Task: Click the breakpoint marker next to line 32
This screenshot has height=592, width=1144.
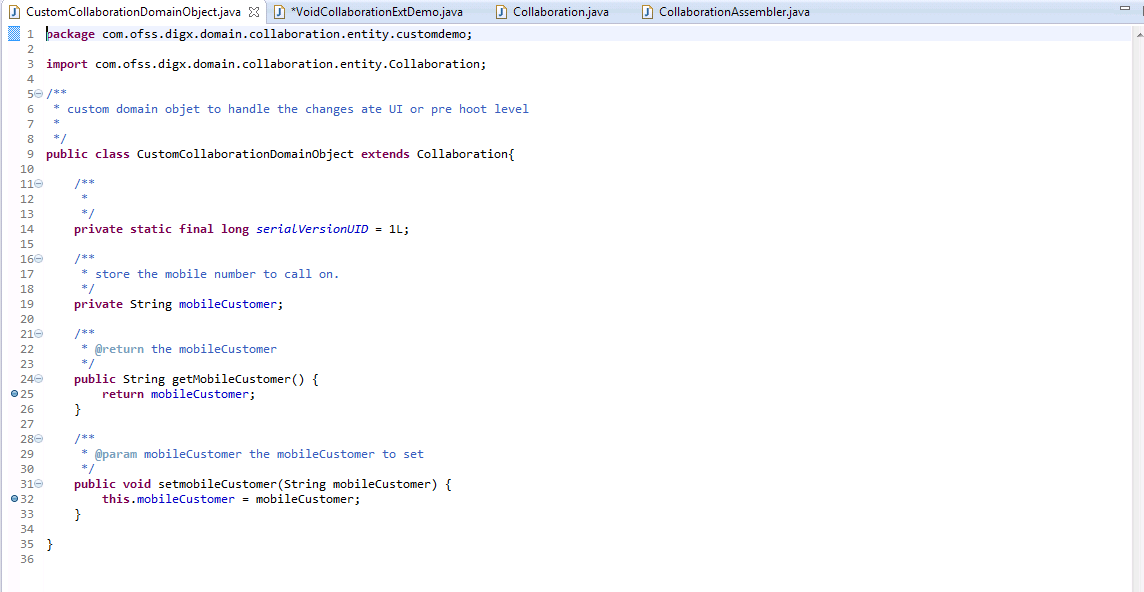Action: [x=12, y=499]
